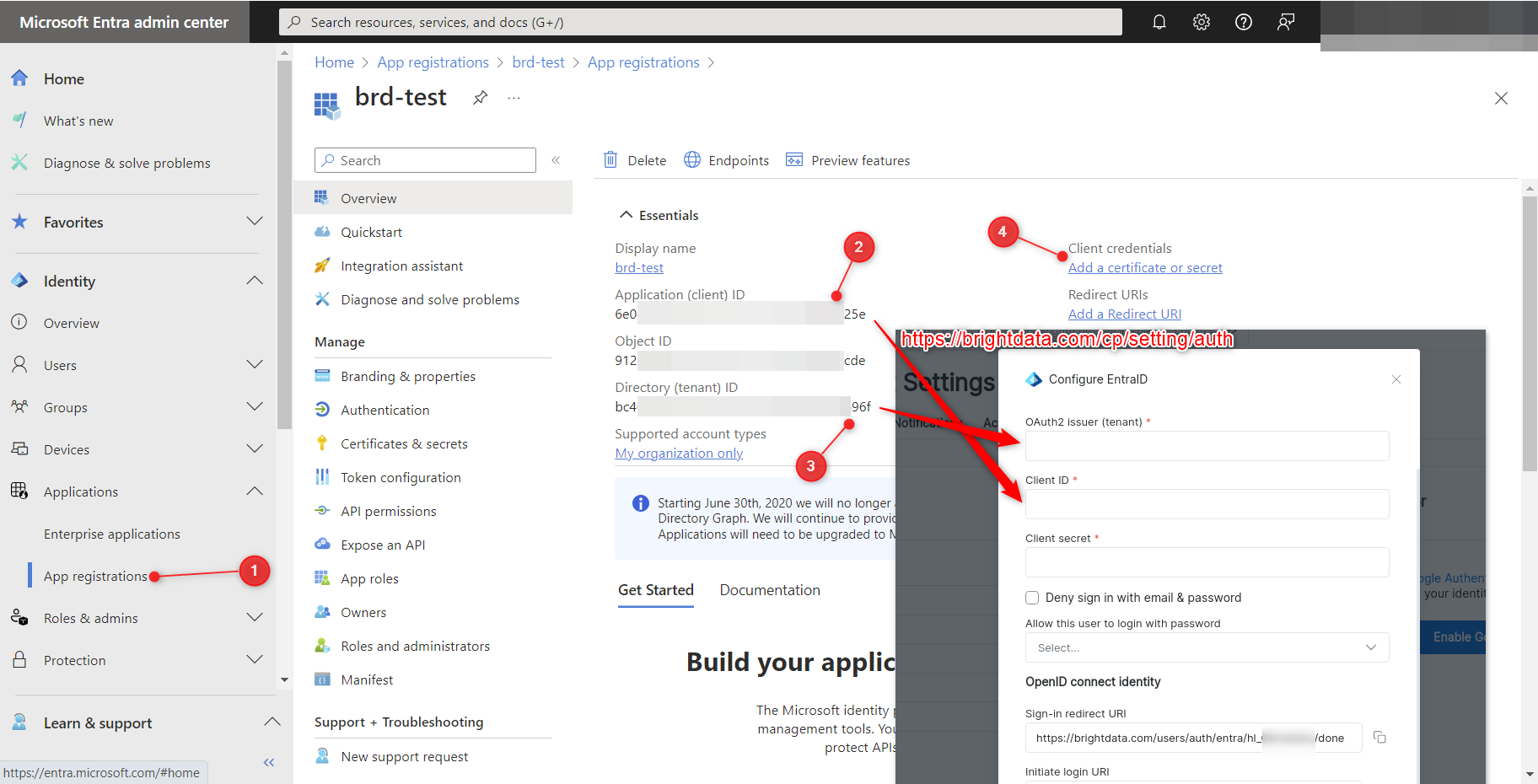The height and width of the screenshot is (784, 1538).
Task: Click the API permissions icon
Action: coord(322,511)
